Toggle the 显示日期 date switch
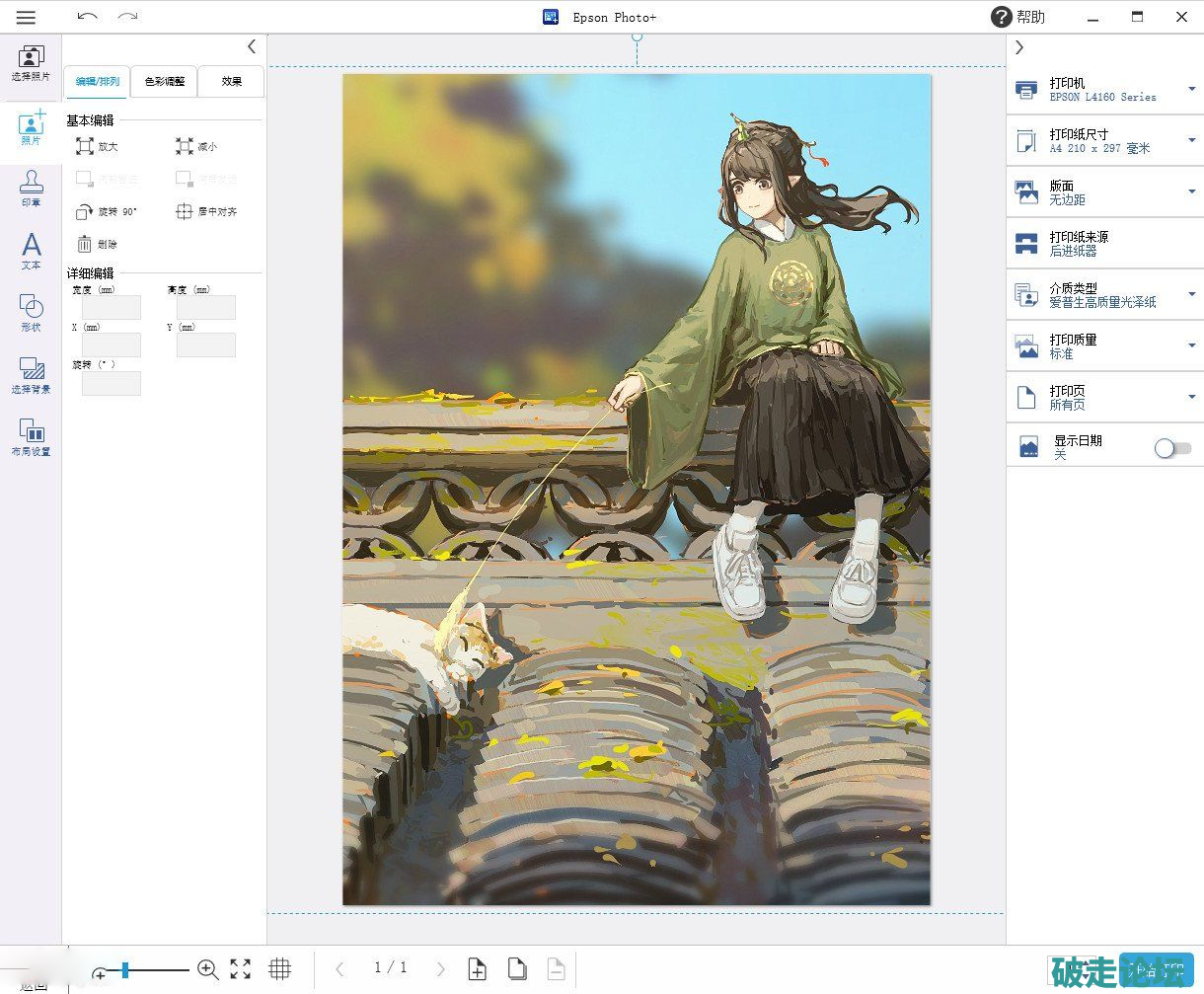 tap(1172, 448)
